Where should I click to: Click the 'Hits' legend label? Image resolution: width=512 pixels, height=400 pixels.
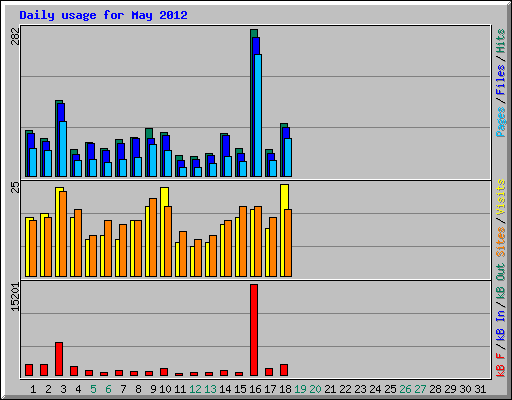(x=500, y=41)
